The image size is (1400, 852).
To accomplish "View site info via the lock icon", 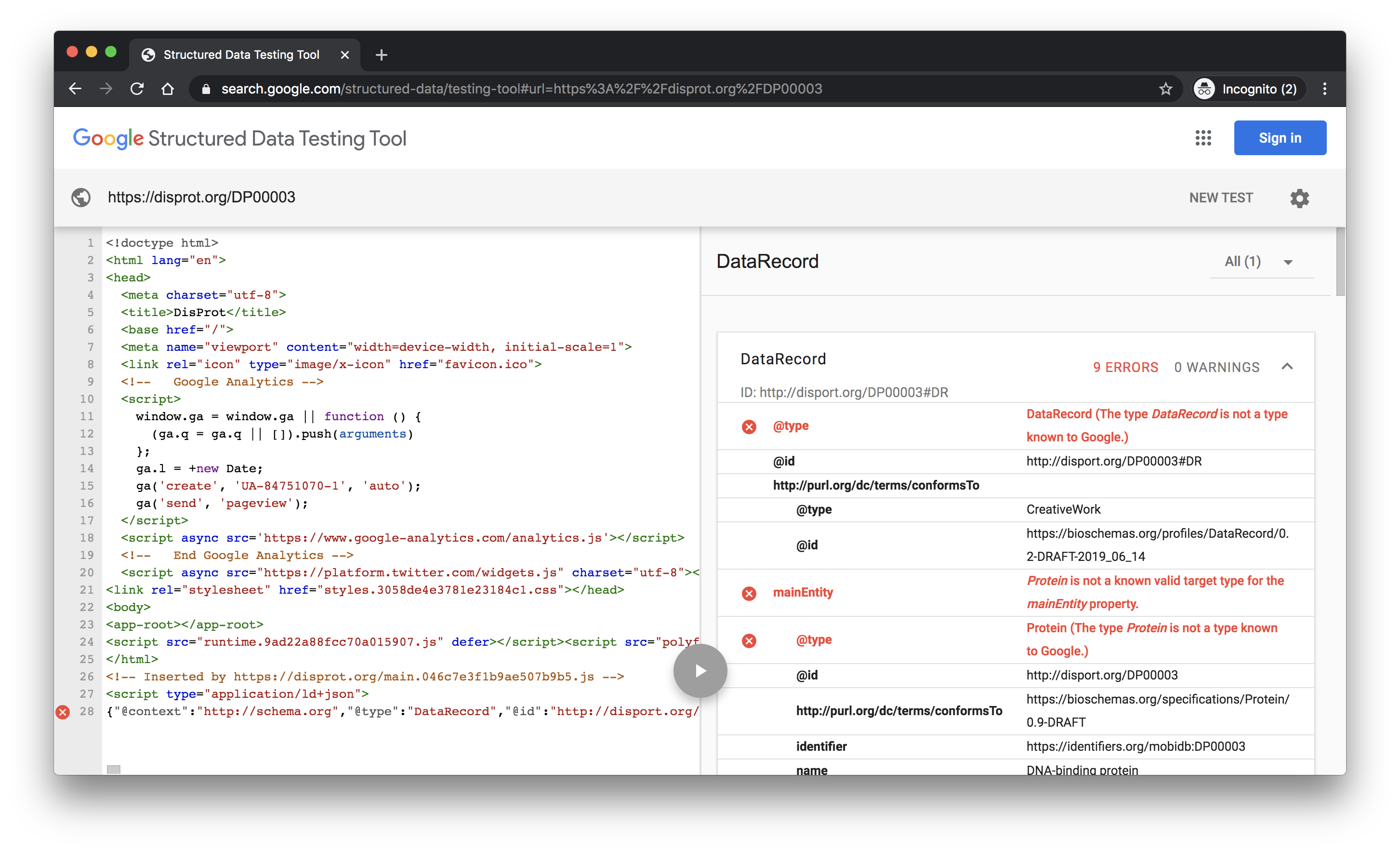I will coord(206,89).
